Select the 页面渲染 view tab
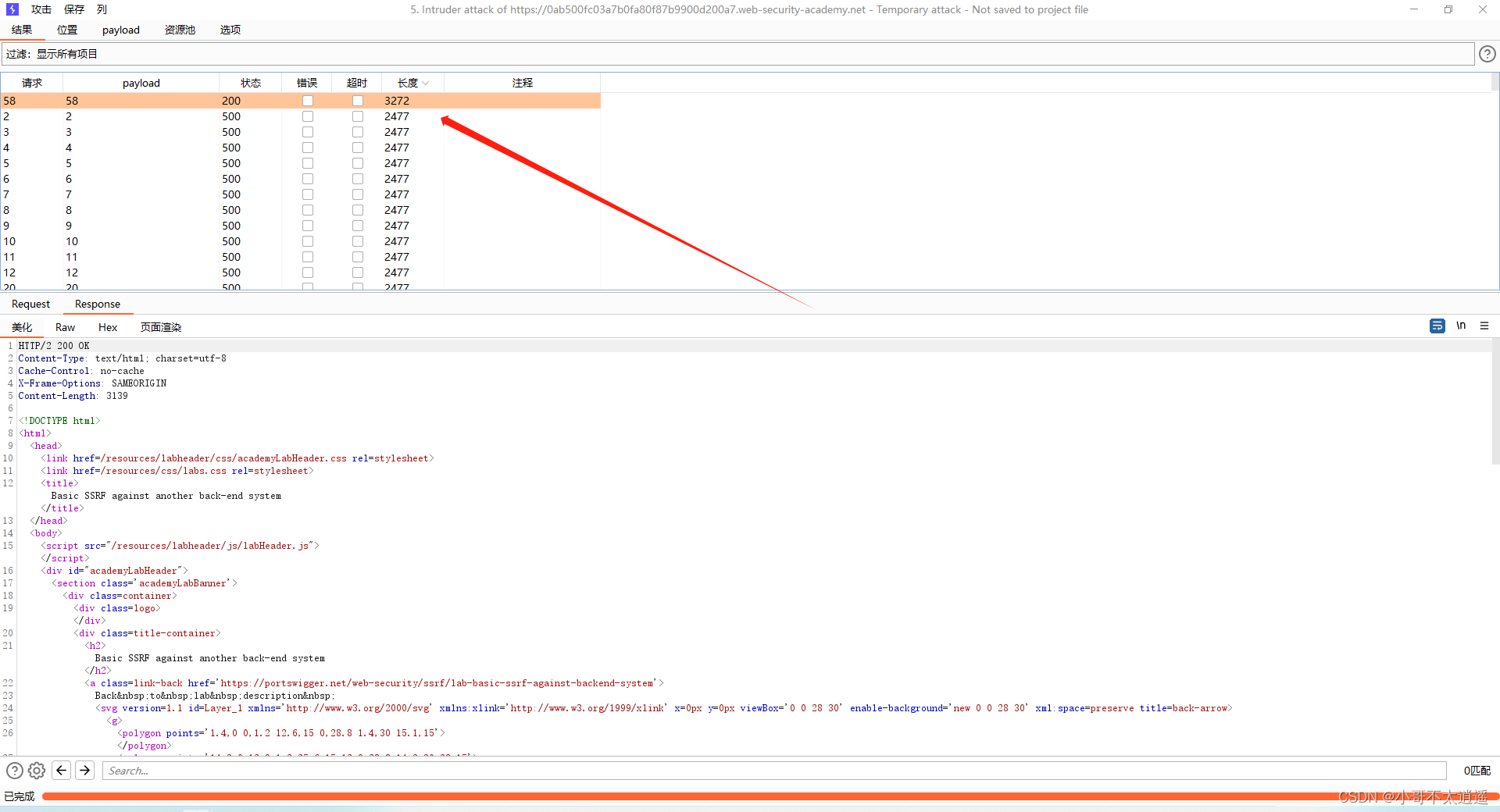Viewport: 1500px width, 812px height. coord(161,327)
